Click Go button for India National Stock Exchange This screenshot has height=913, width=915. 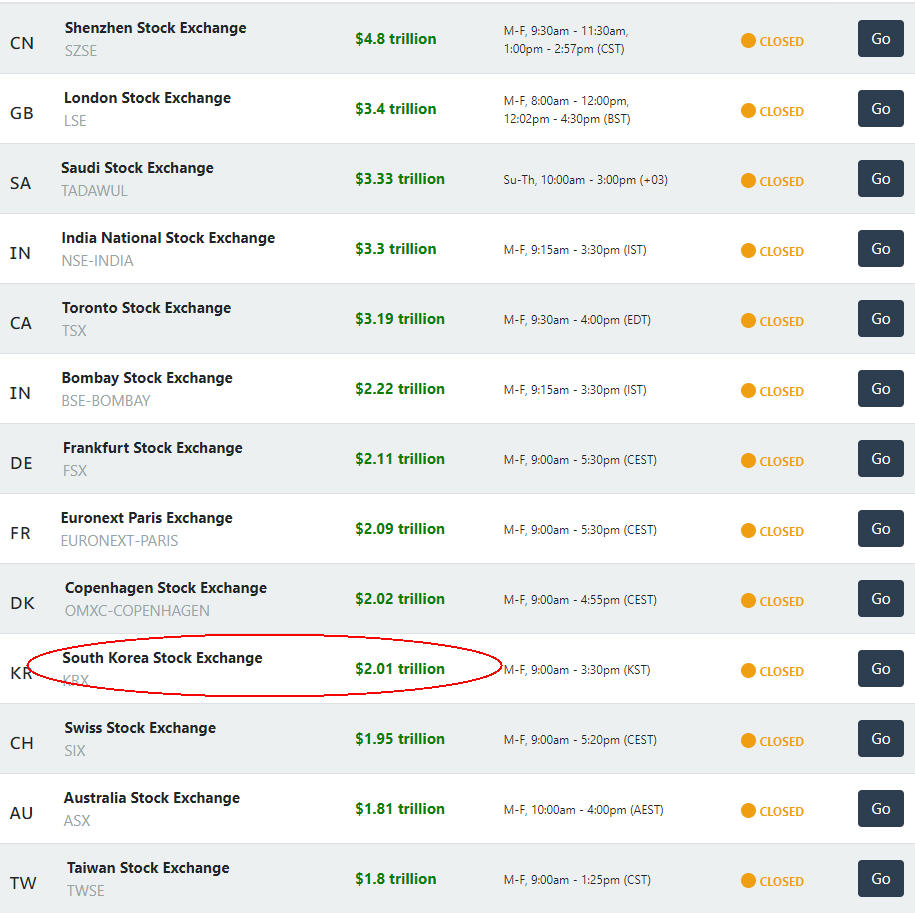tap(880, 249)
